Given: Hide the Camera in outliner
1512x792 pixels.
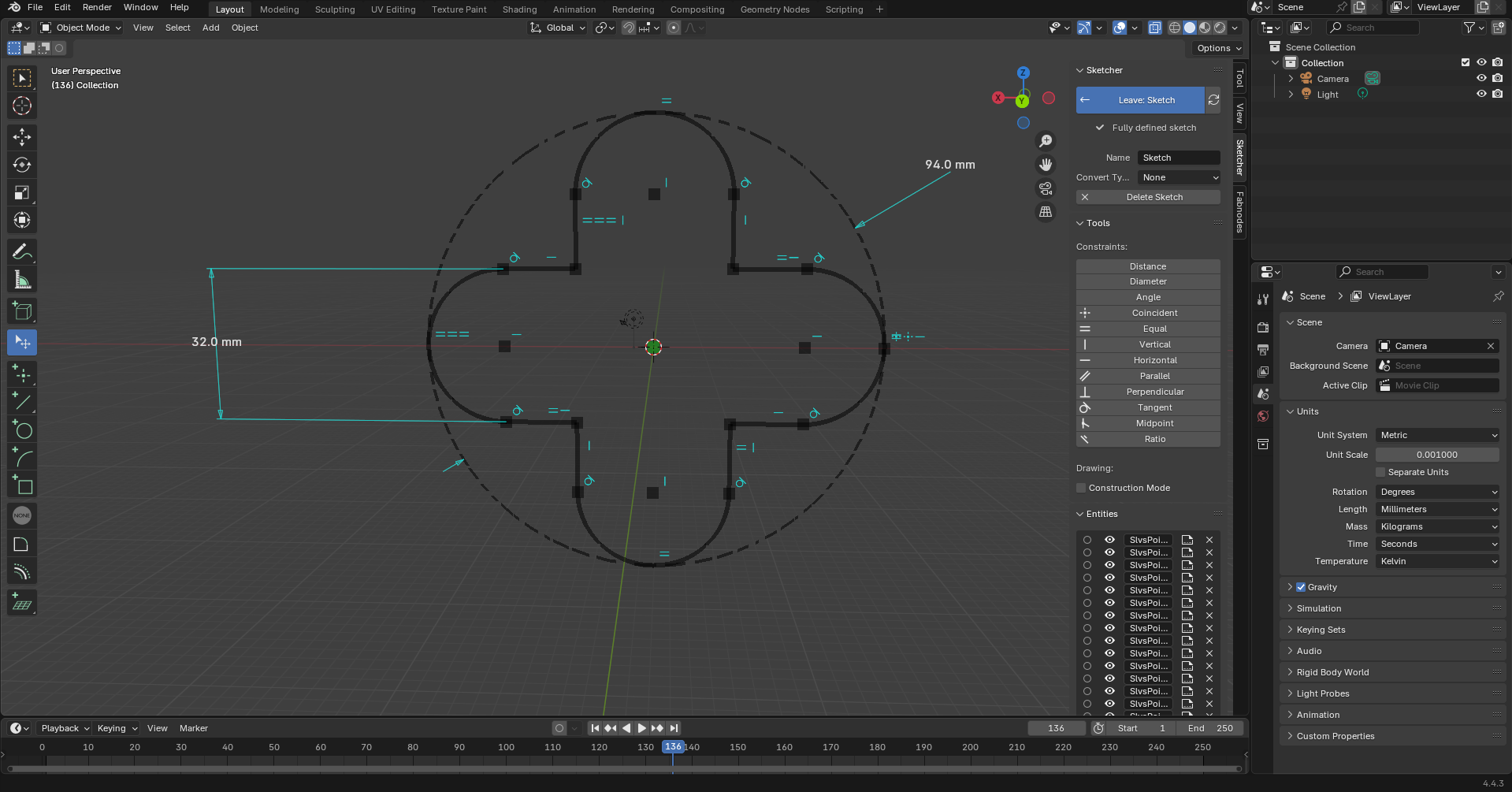Looking at the screenshot, I should pyautogui.click(x=1481, y=79).
